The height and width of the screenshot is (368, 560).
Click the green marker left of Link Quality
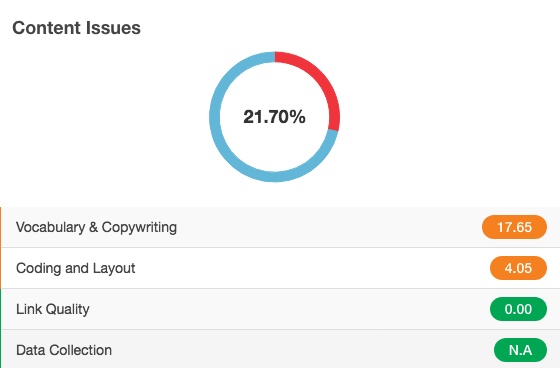tap(1, 309)
